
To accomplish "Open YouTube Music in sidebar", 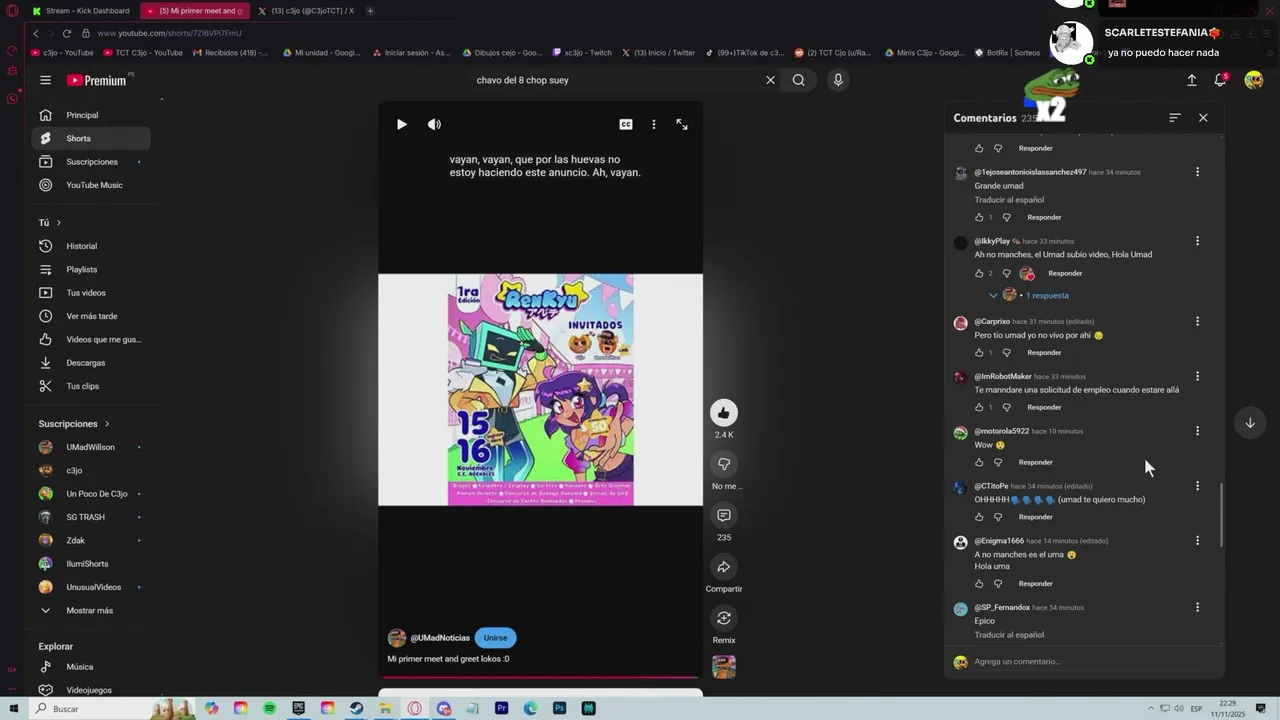I will click(x=91, y=185).
